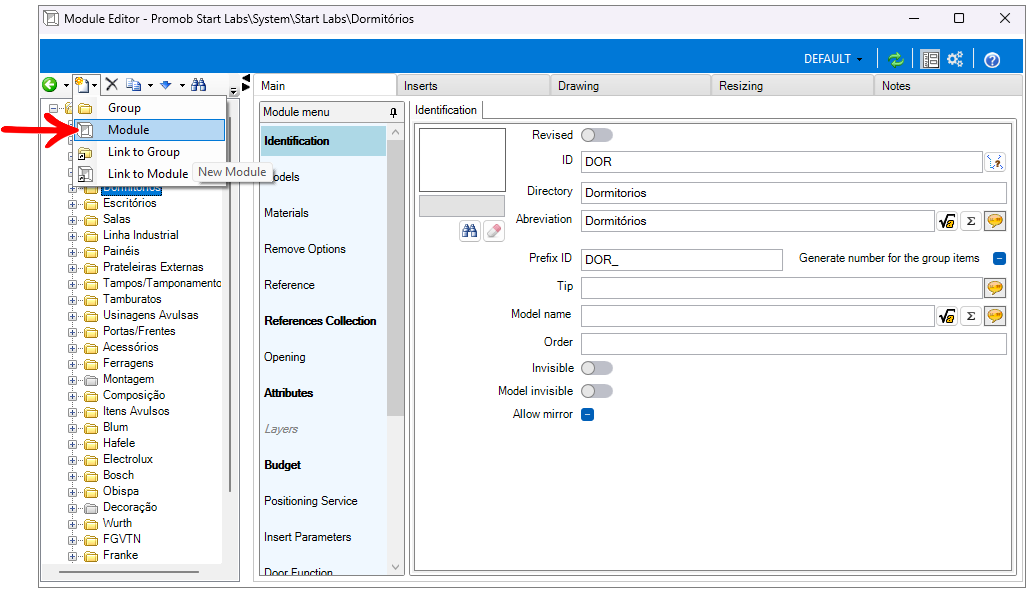Click the binoculars search icon in tree toolbar
Screen dimensions: 1029x592
click(x=198, y=86)
